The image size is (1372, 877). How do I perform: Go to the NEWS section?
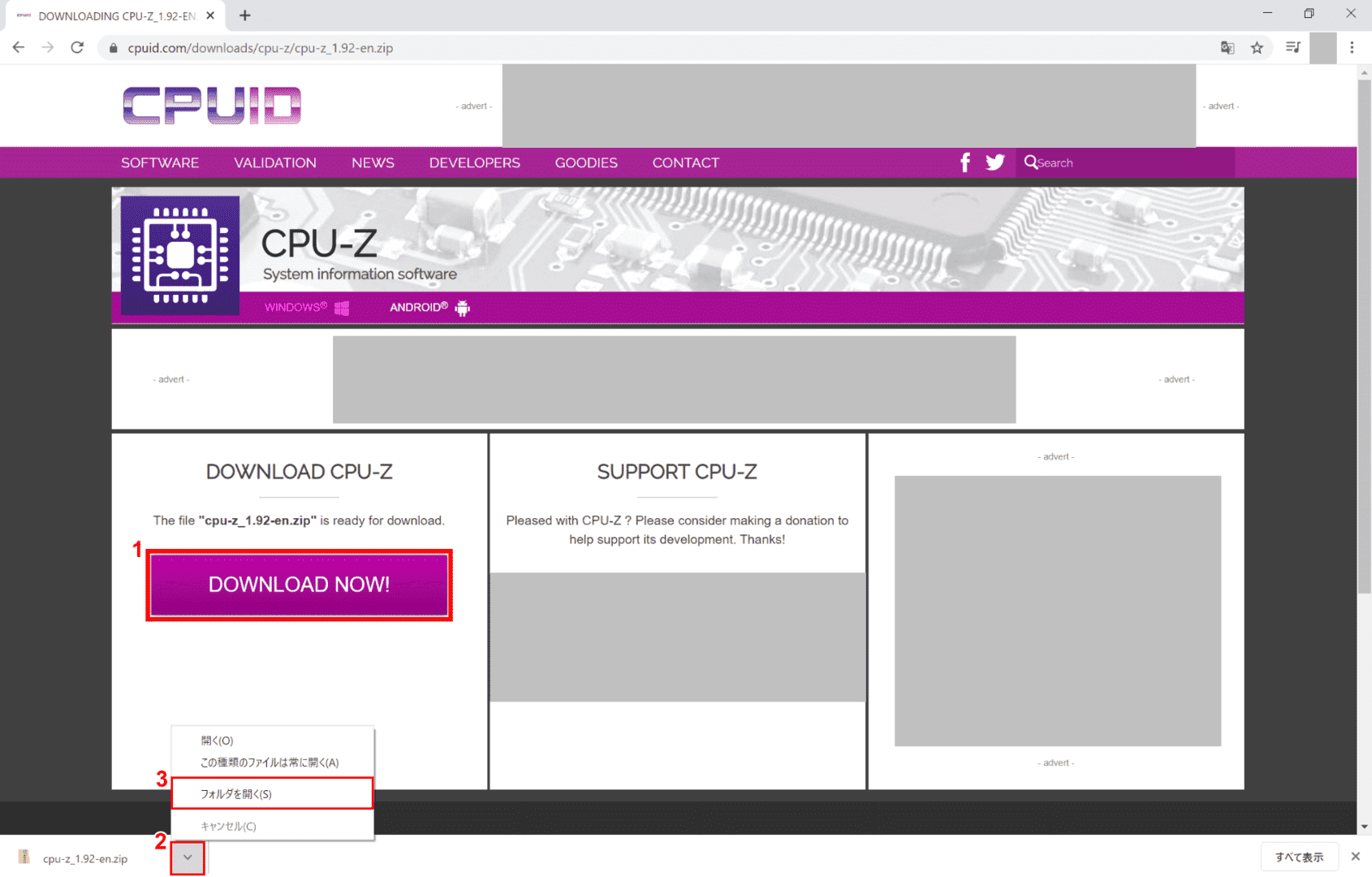(x=373, y=162)
